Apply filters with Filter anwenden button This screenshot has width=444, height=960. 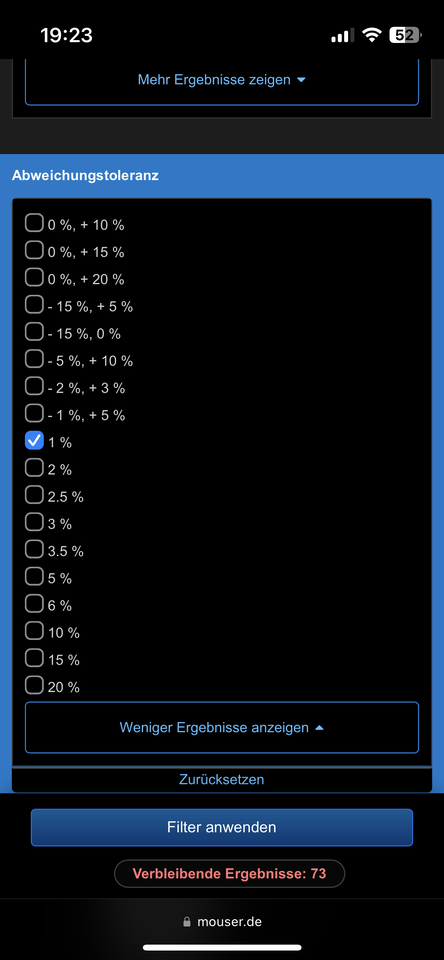click(x=222, y=827)
